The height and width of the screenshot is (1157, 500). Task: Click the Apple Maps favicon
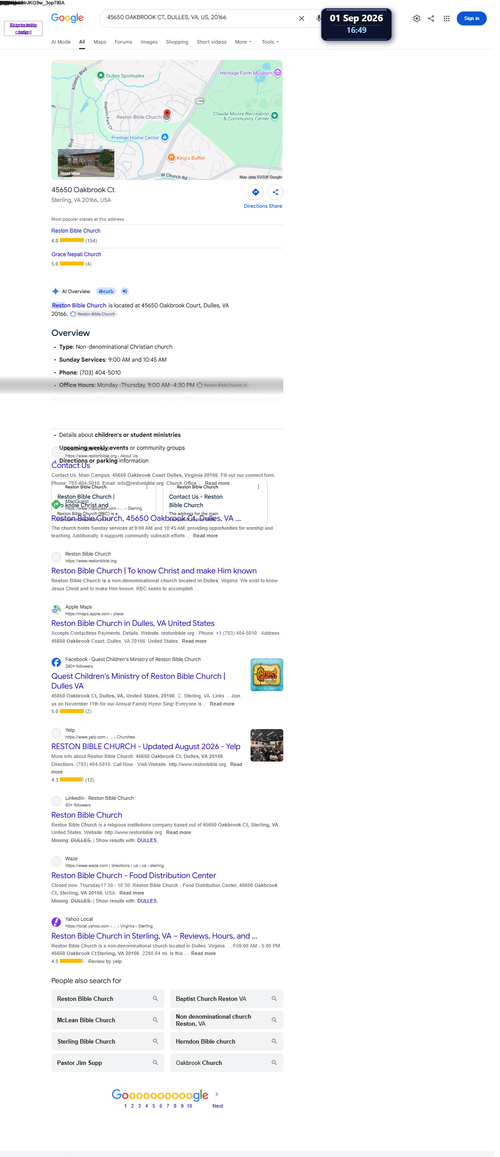(x=56, y=609)
